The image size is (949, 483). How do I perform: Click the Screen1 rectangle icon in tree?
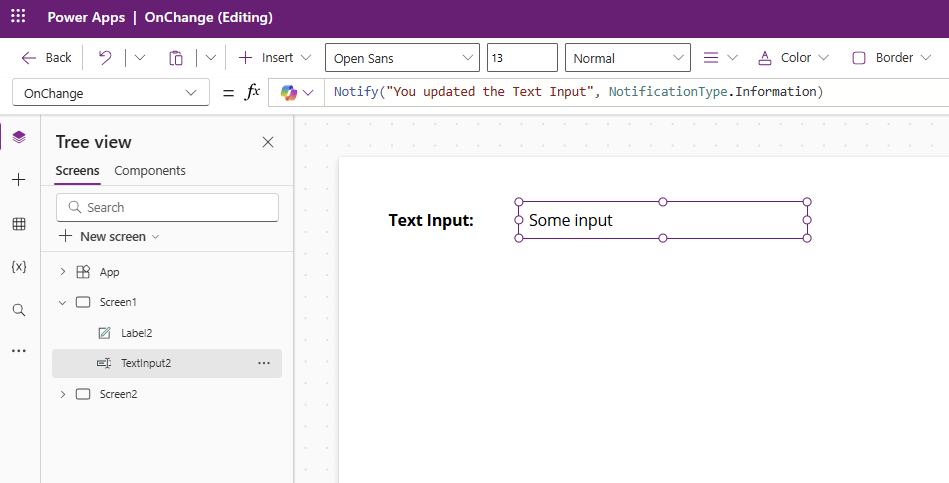point(83,302)
